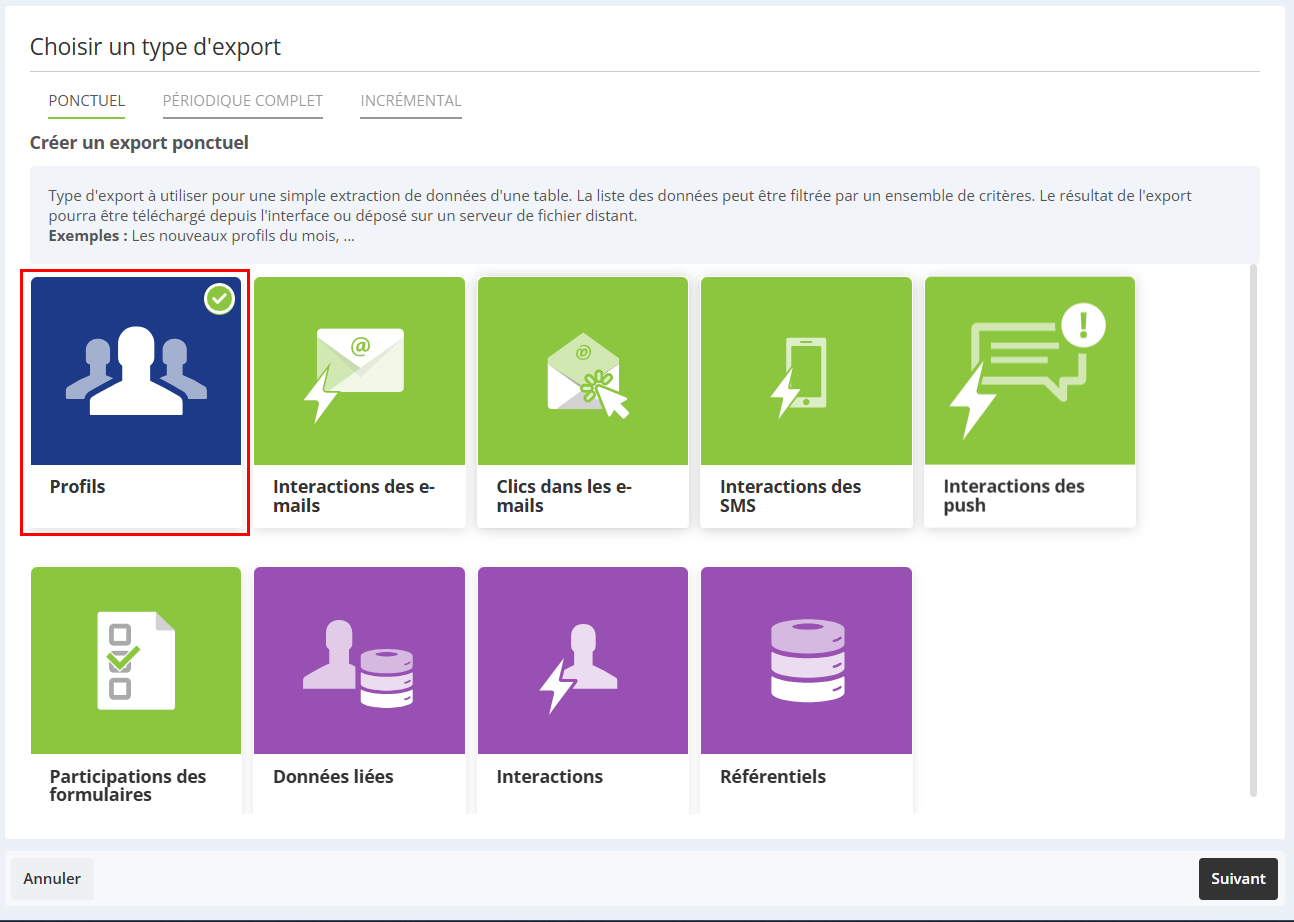1294x922 pixels.
Task: Click the 'Référentiels' label text
Action: [x=773, y=777]
